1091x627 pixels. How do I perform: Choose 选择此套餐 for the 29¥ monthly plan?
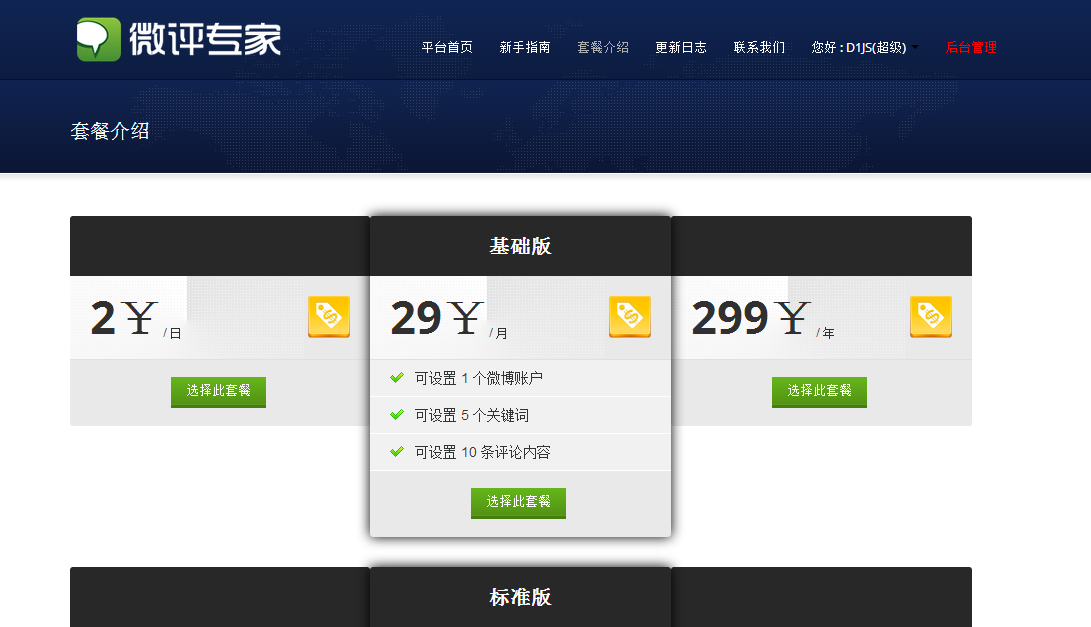pyautogui.click(x=518, y=502)
